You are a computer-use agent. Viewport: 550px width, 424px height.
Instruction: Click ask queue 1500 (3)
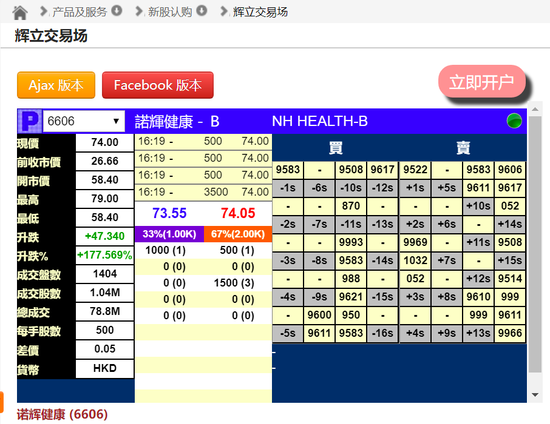pyautogui.click(x=234, y=283)
